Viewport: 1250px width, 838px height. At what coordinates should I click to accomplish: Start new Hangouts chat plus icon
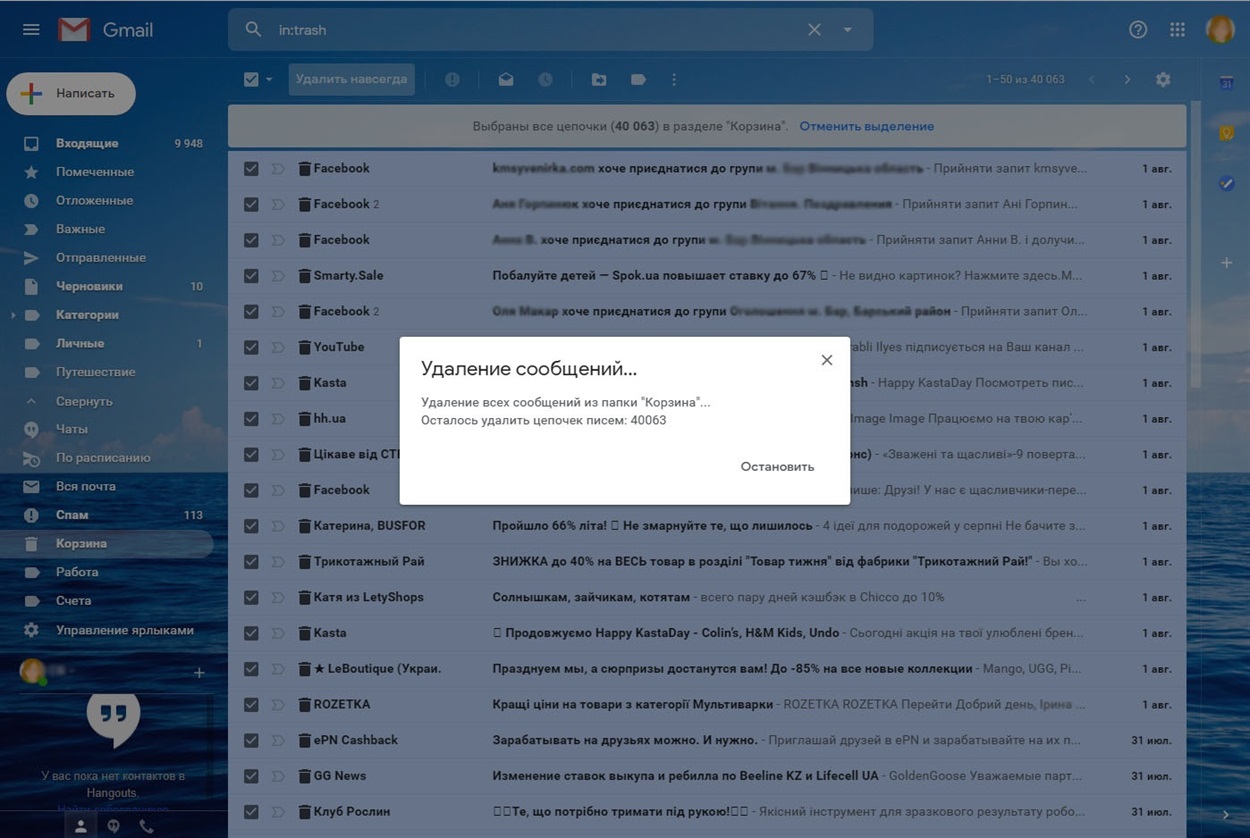point(199,673)
